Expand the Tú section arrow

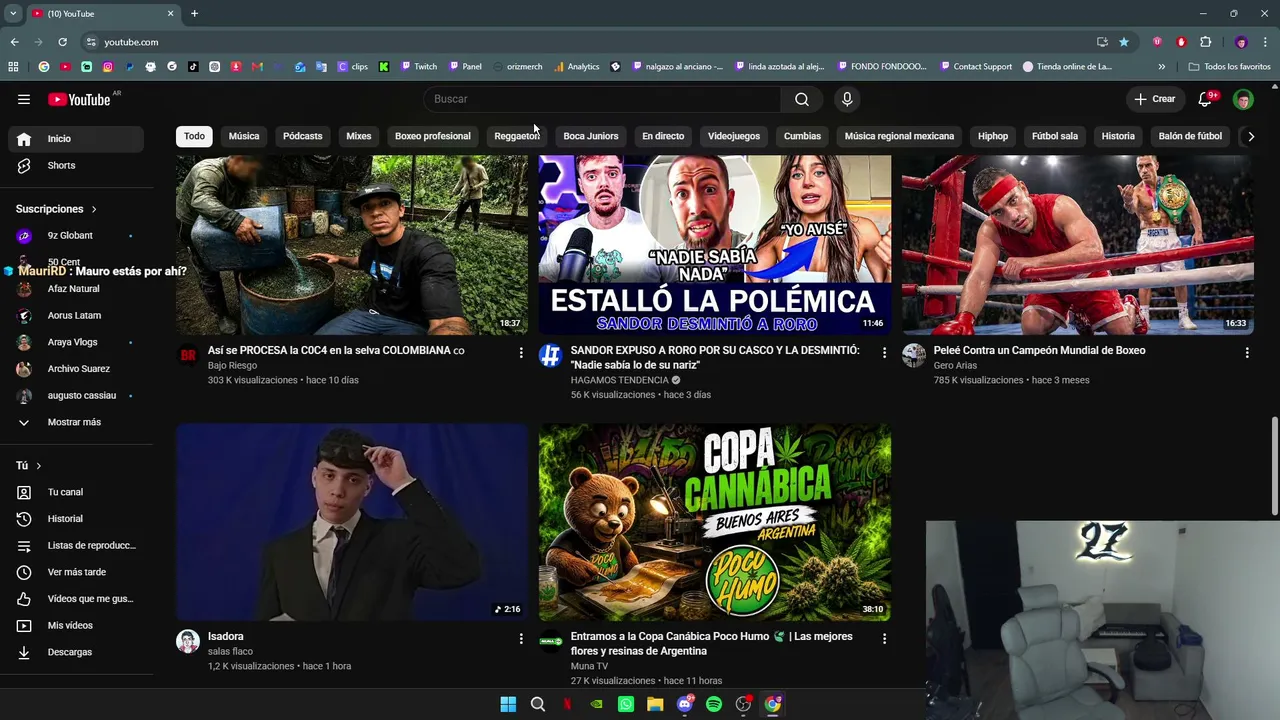(x=39, y=466)
